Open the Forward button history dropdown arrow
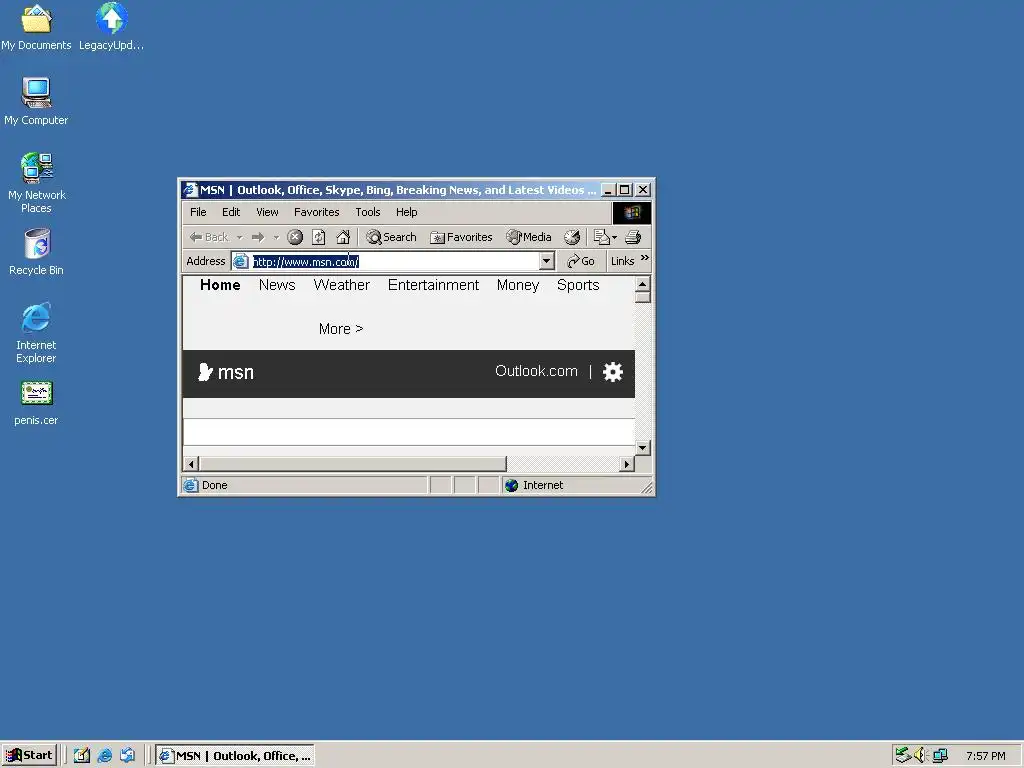 276,237
